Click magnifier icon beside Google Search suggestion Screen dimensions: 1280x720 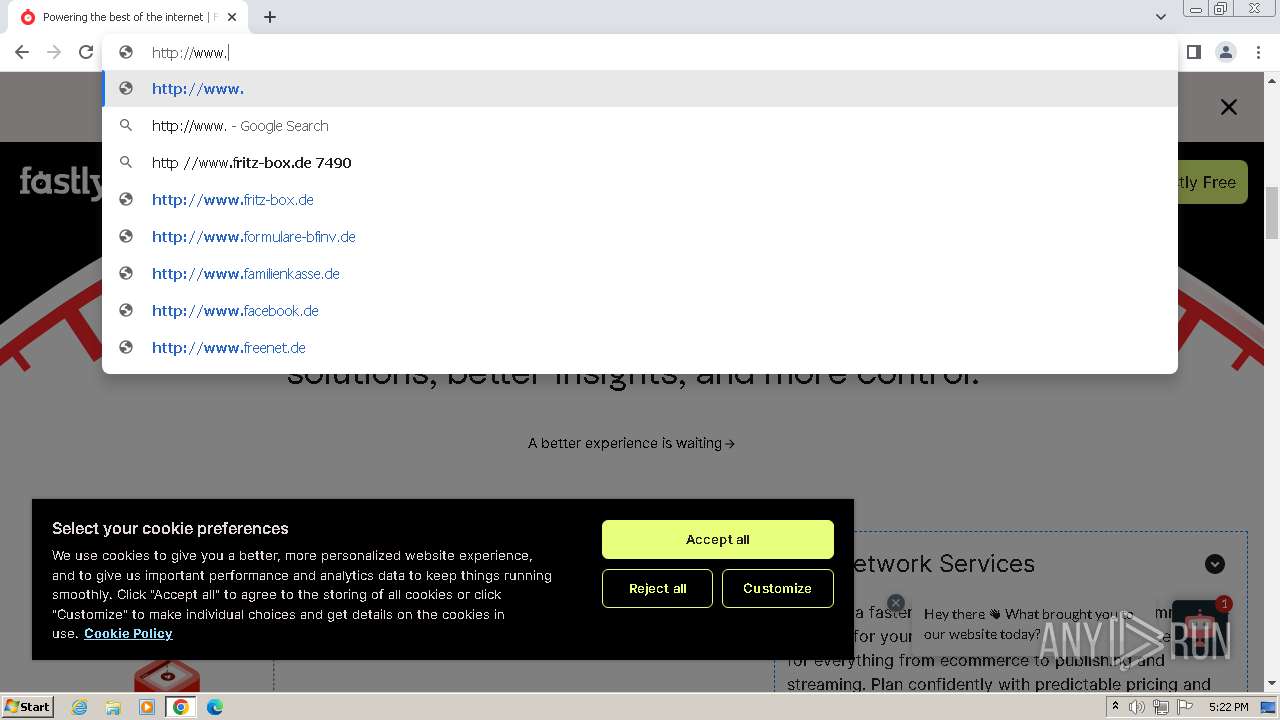point(126,126)
